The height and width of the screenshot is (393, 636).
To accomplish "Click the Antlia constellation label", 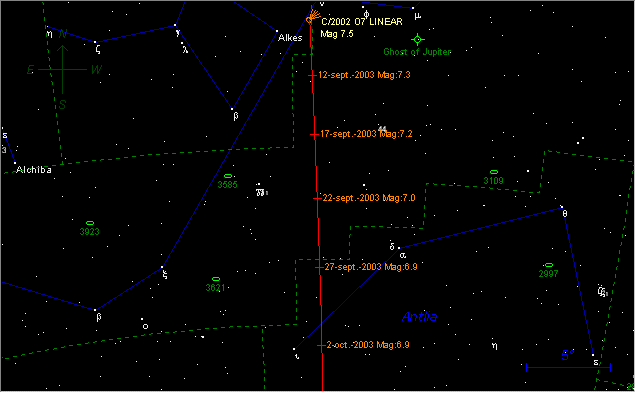I will click(419, 317).
